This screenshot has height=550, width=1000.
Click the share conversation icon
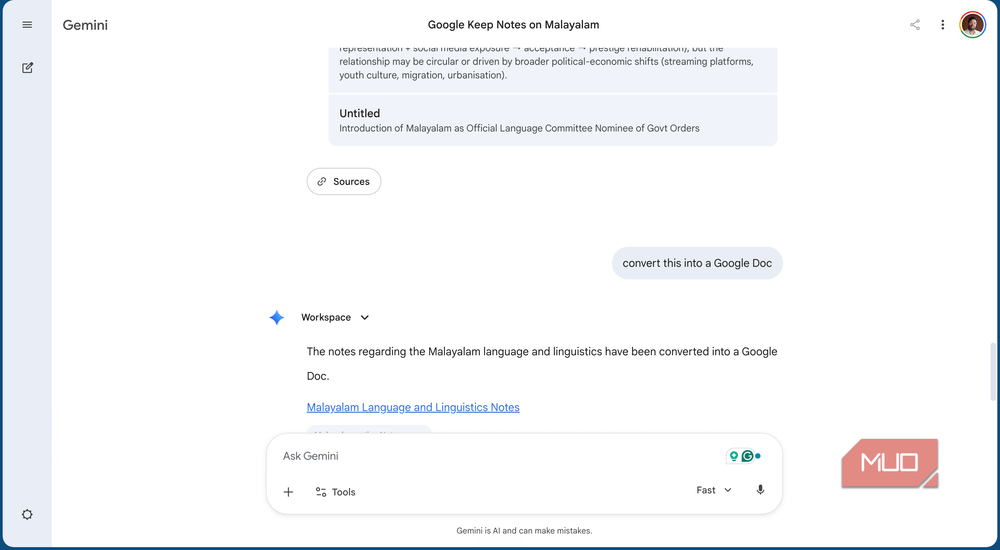tap(915, 25)
